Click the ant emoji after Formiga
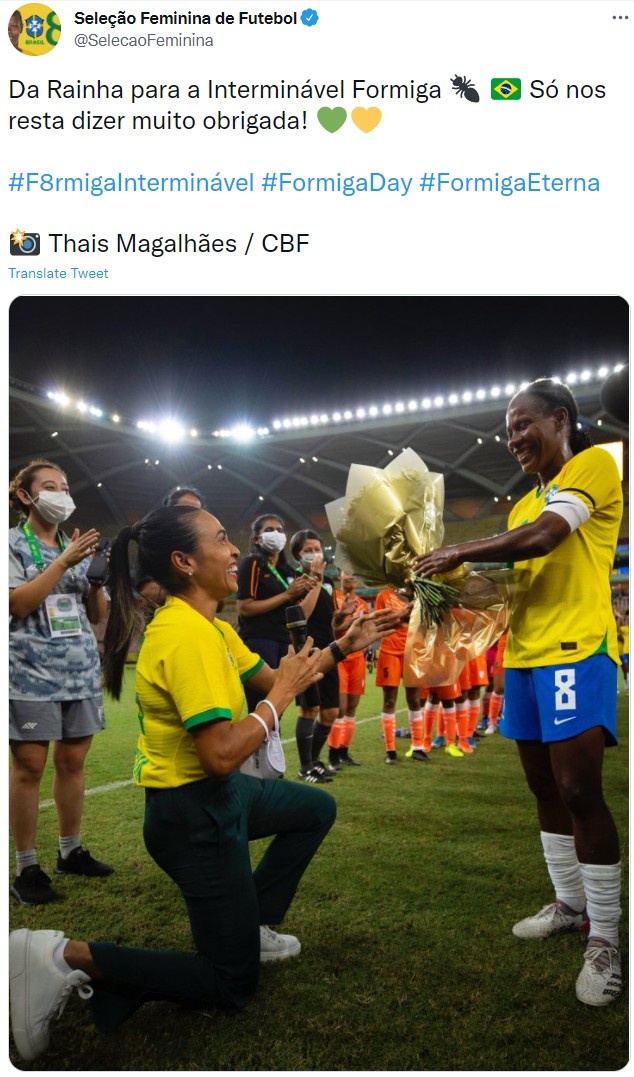 pos(465,89)
